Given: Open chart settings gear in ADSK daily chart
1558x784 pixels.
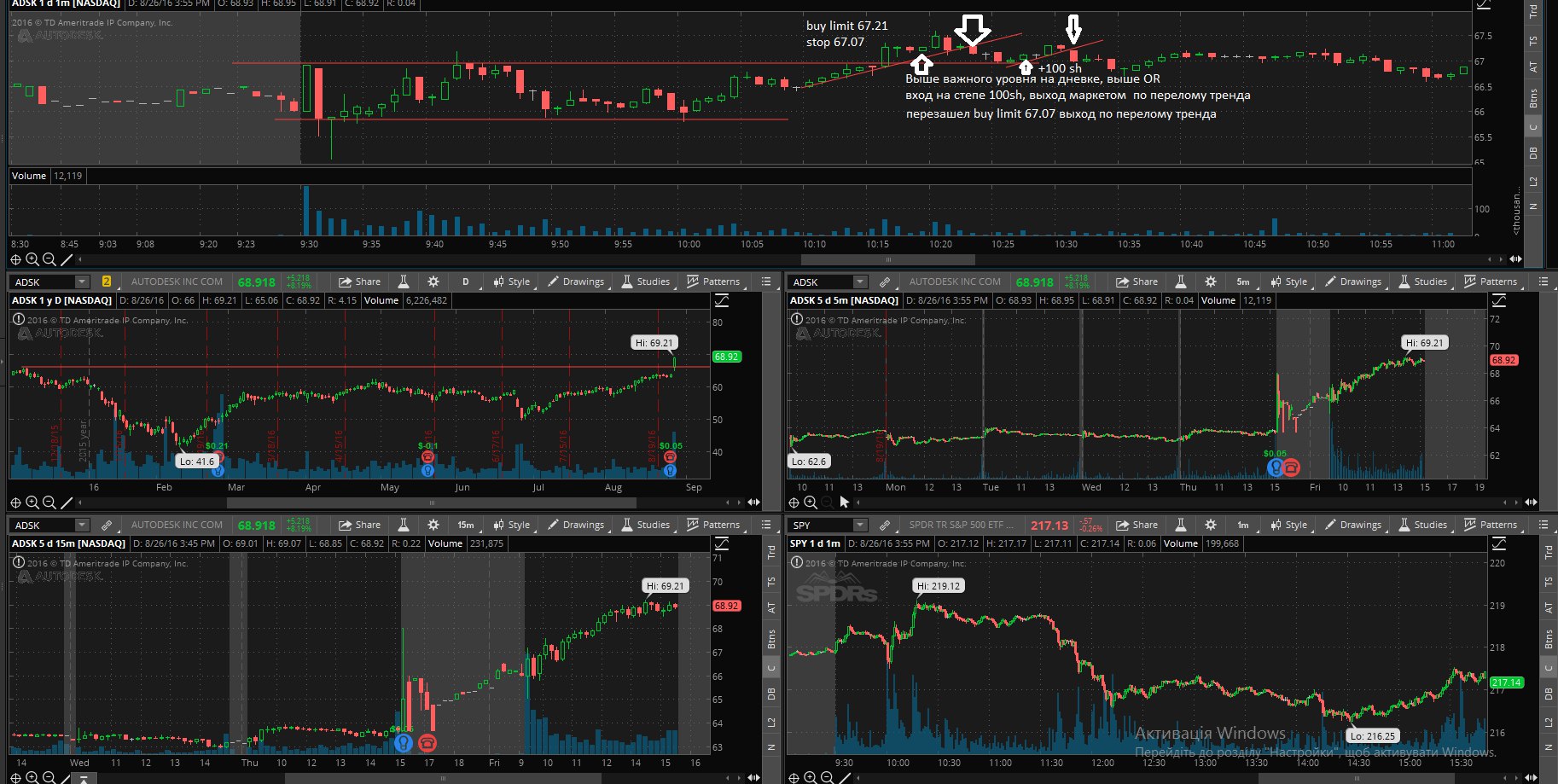Looking at the screenshot, I should [433, 282].
